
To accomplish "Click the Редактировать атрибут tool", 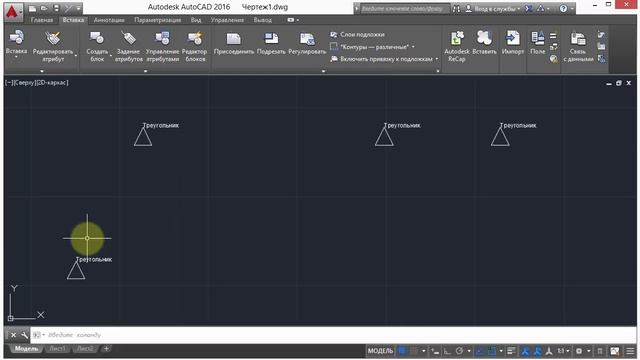I will [53, 47].
